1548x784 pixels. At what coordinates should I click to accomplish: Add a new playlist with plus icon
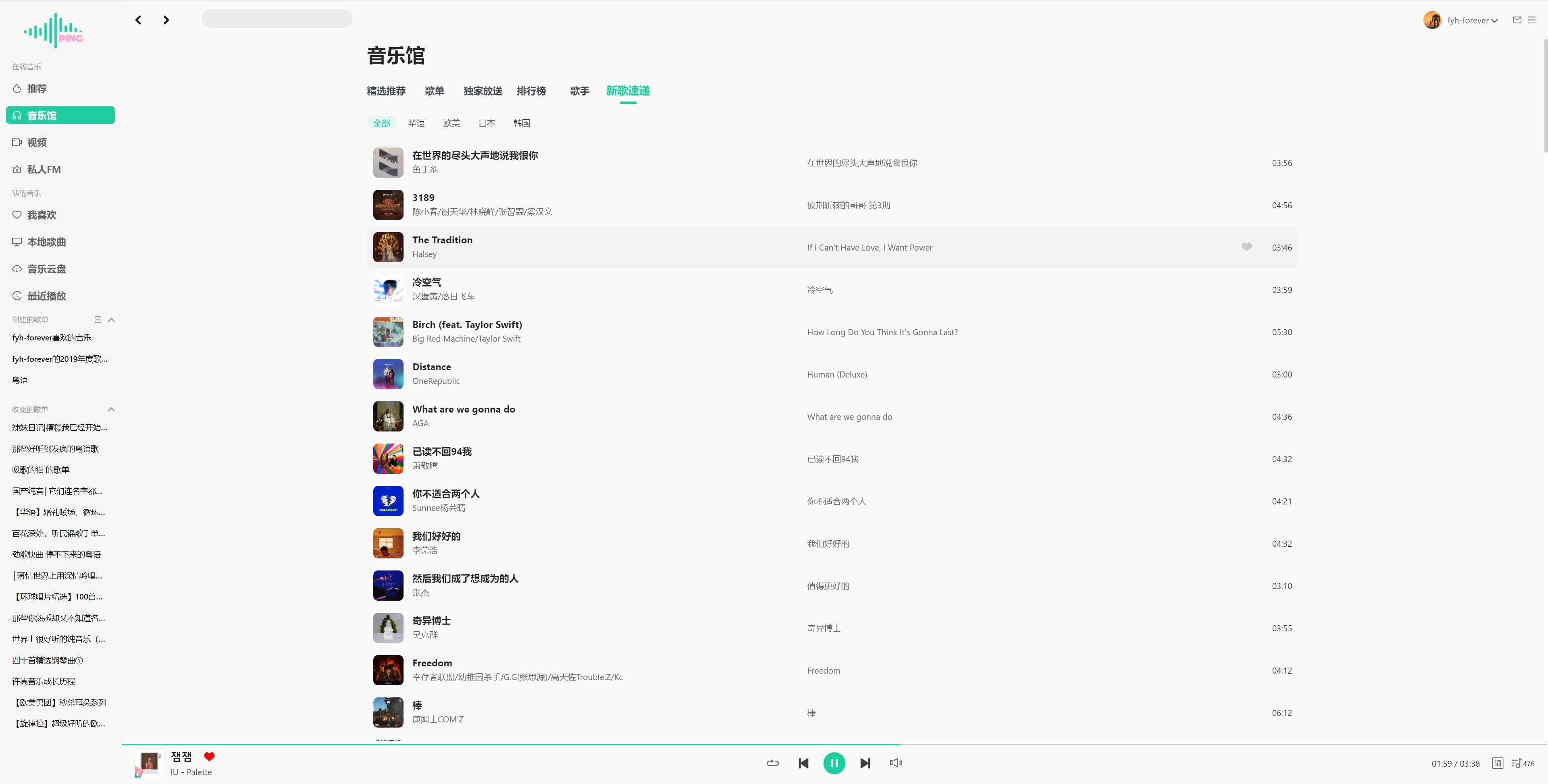pyautogui.click(x=98, y=319)
